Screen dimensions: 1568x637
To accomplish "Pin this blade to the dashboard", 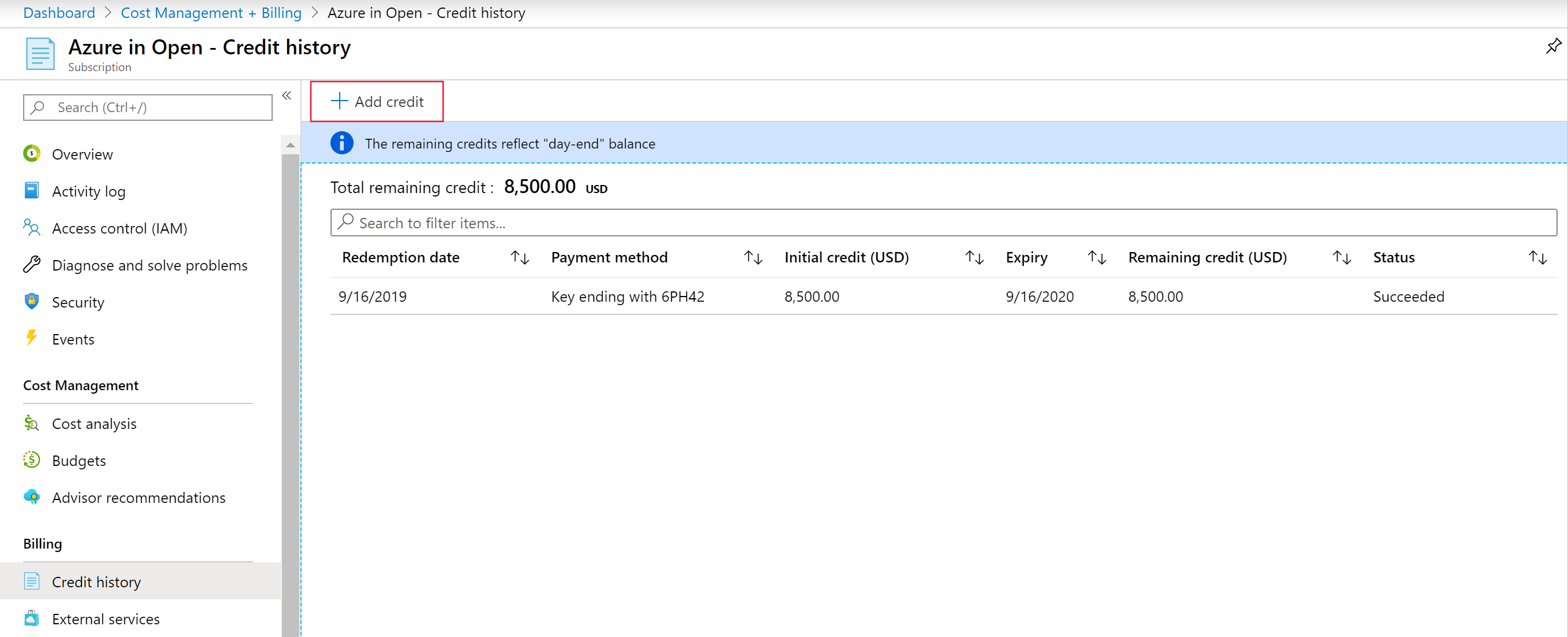I will tap(1553, 46).
